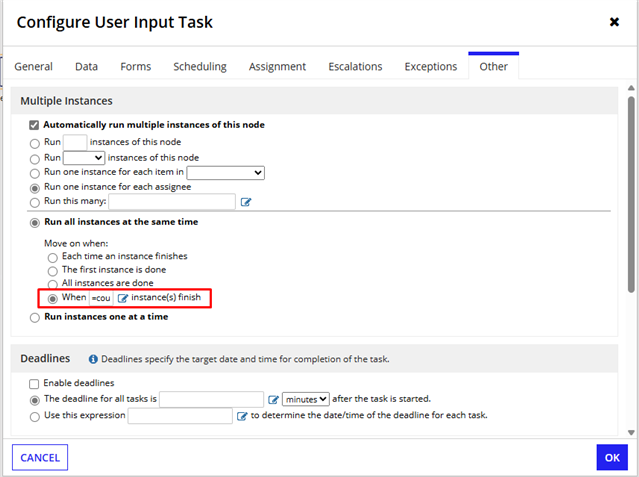Viewport: 639px width, 477px height.
Task: Open expression editor for deadline expression field
Action: click(242, 416)
